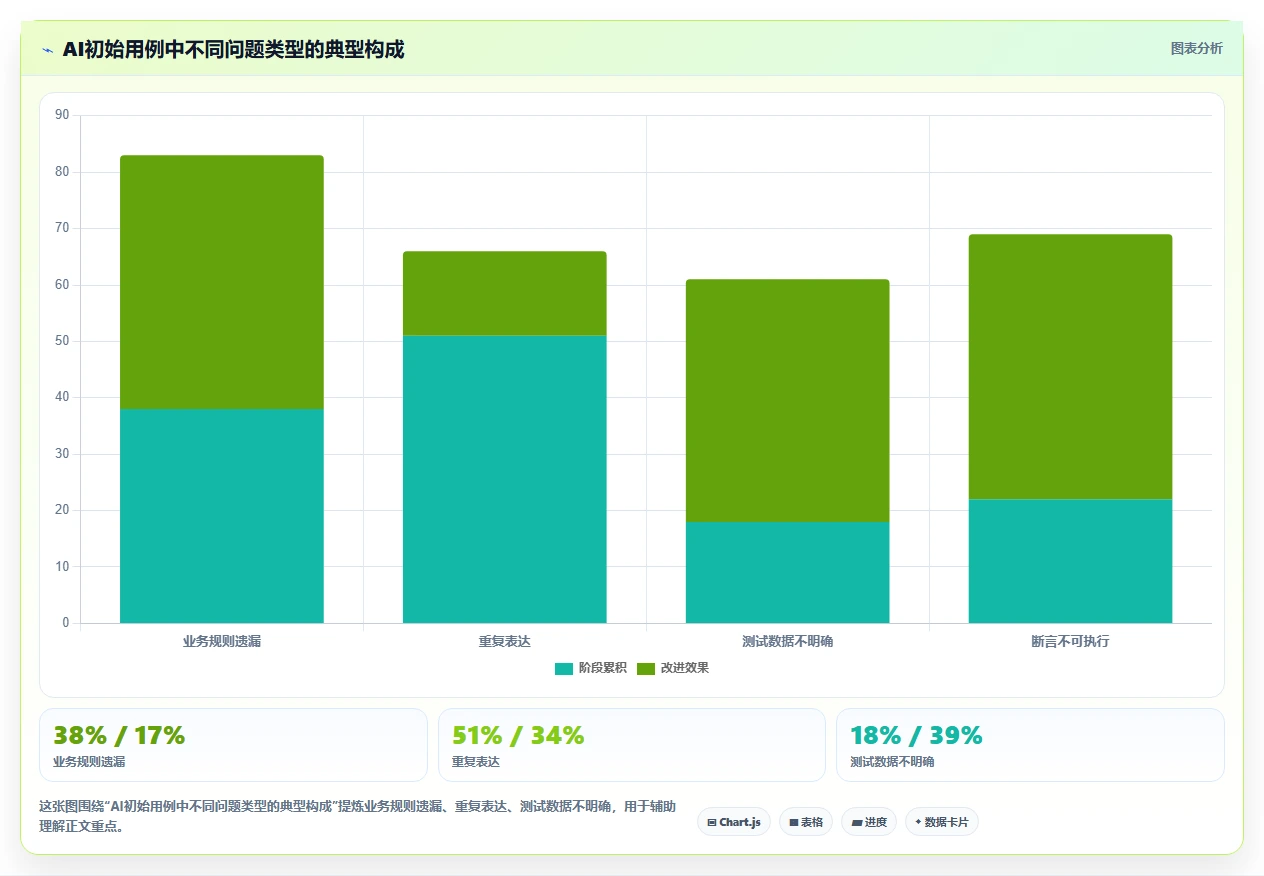1264x876 pixels.
Task: Click the 51% / 34% stat value
Action: tap(518, 735)
